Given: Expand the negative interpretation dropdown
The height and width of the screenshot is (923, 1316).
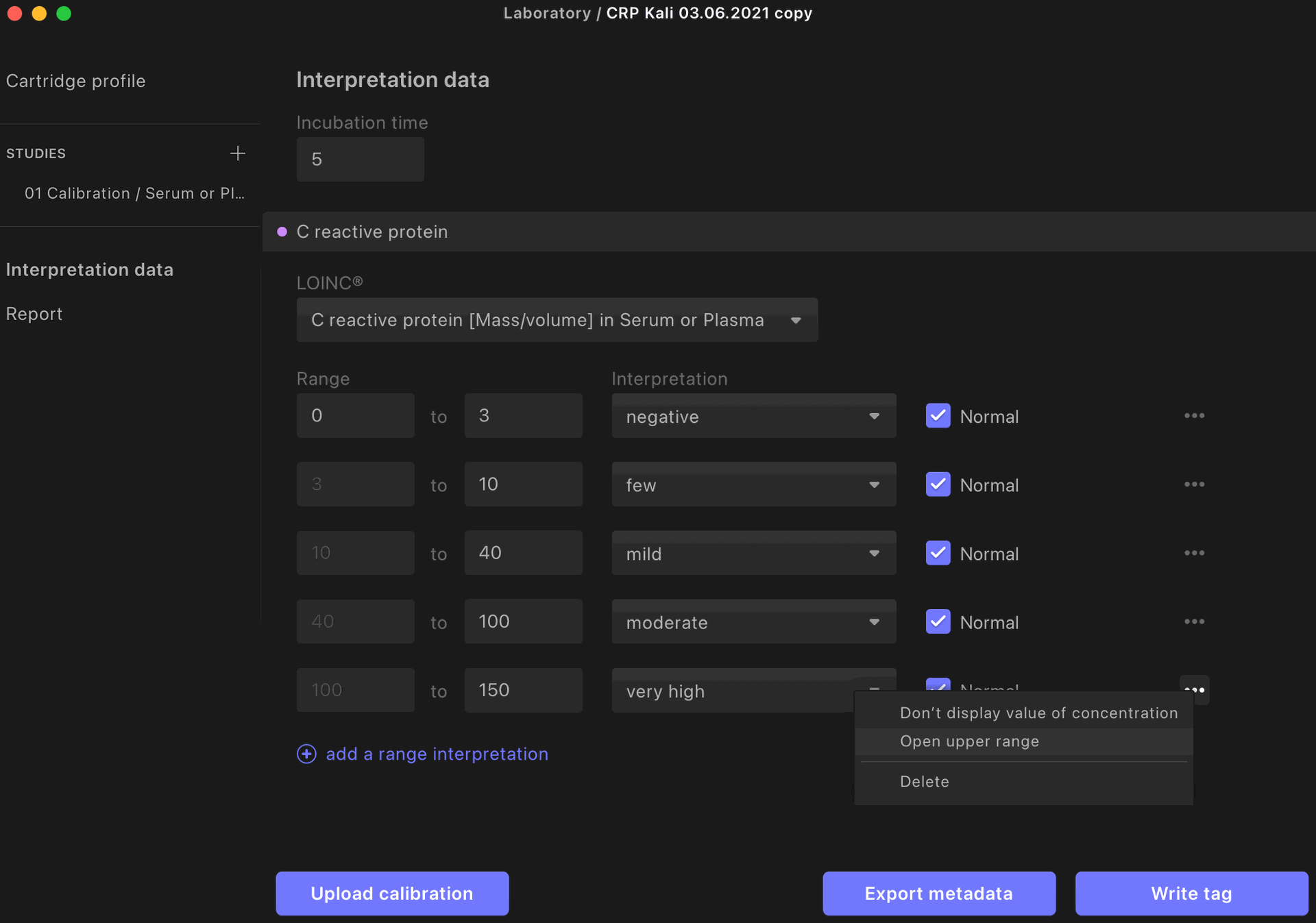Looking at the screenshot, I should [x=753, y=417].
